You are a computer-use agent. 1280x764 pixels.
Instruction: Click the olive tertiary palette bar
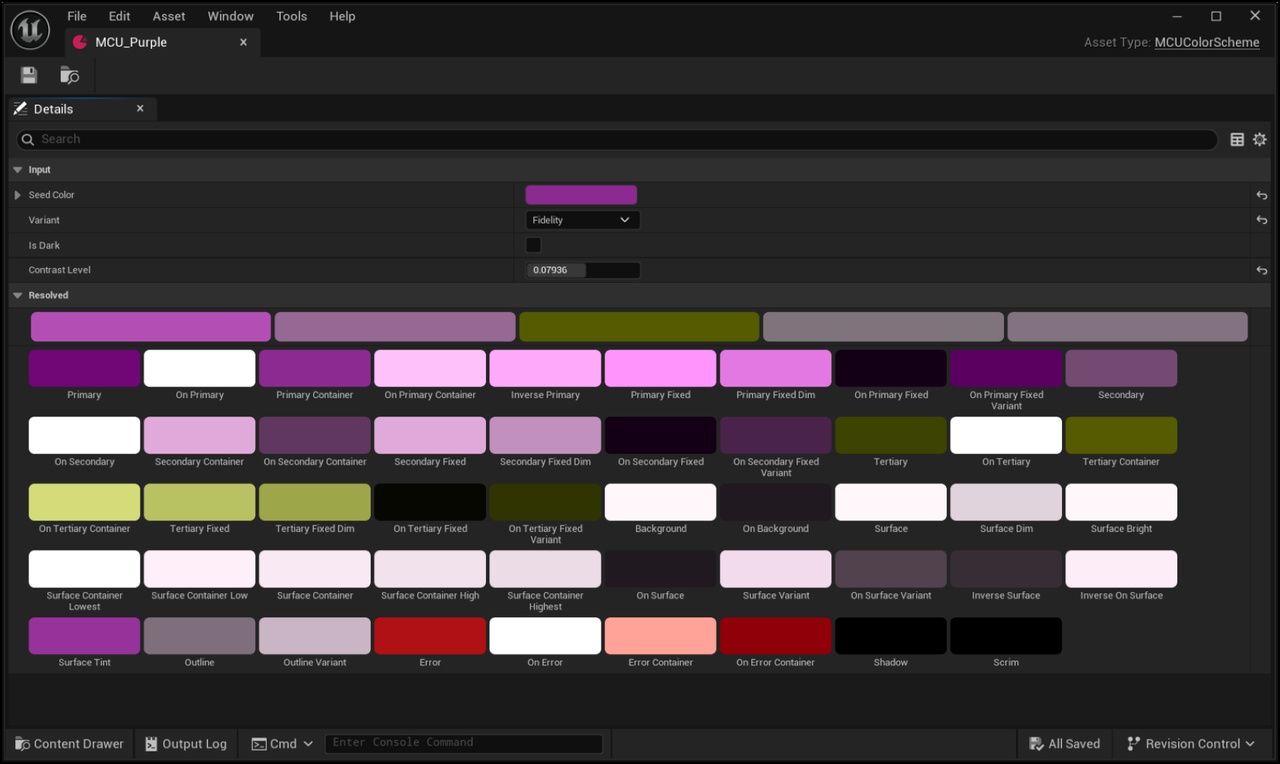[x=639, y=327]
